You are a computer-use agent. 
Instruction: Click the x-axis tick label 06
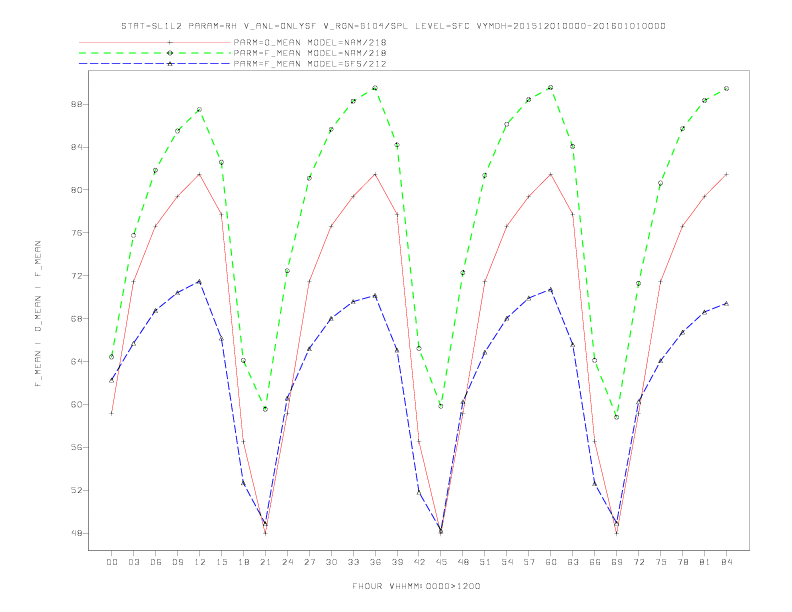[156, 562]
